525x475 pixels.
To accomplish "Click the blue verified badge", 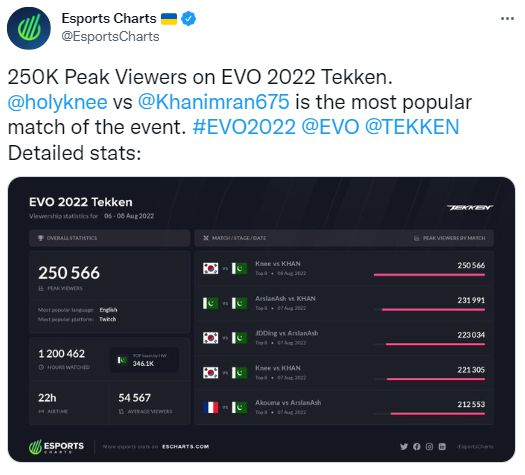I will point(189,18).
